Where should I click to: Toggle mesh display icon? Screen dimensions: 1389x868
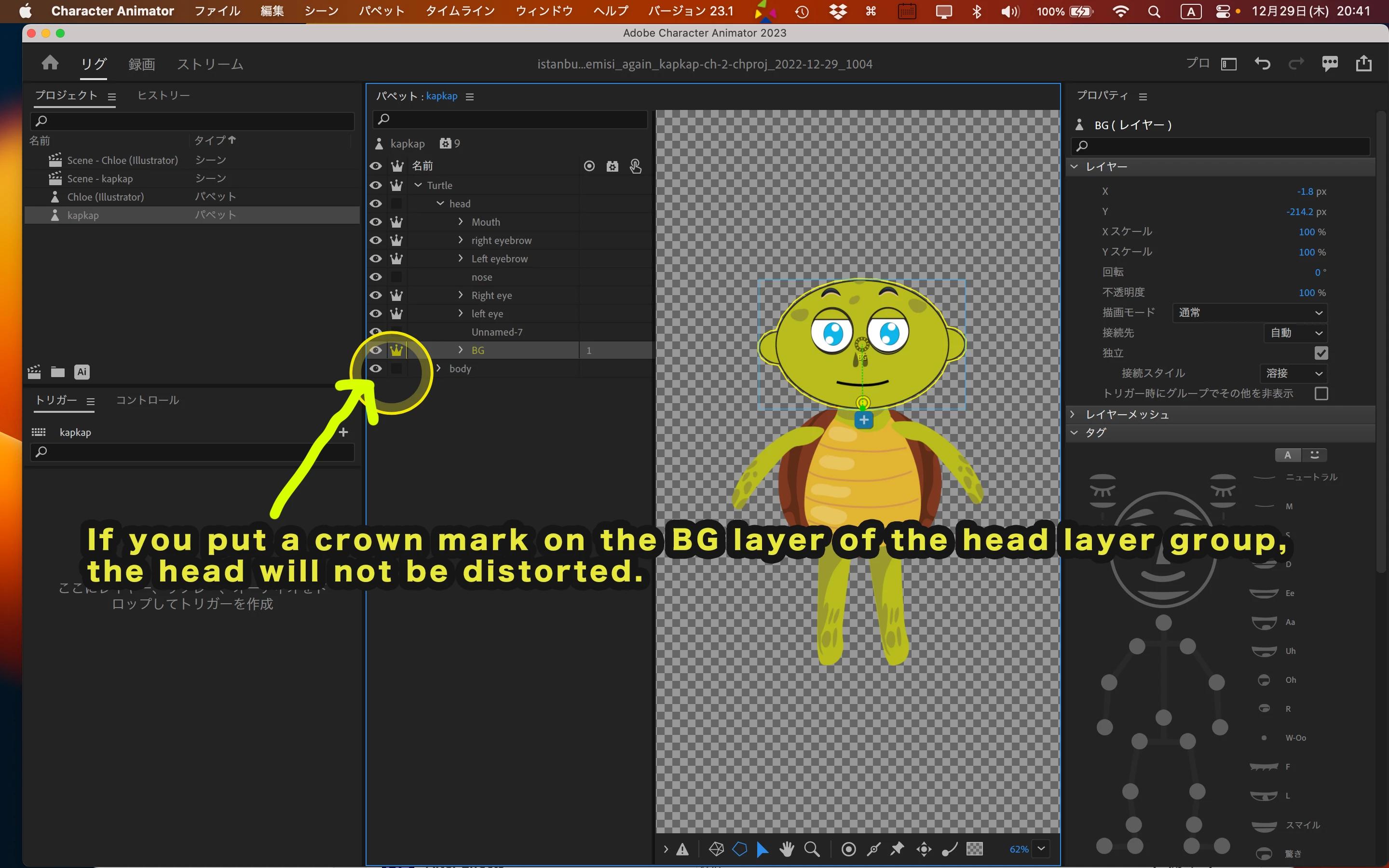click(716, 849)
